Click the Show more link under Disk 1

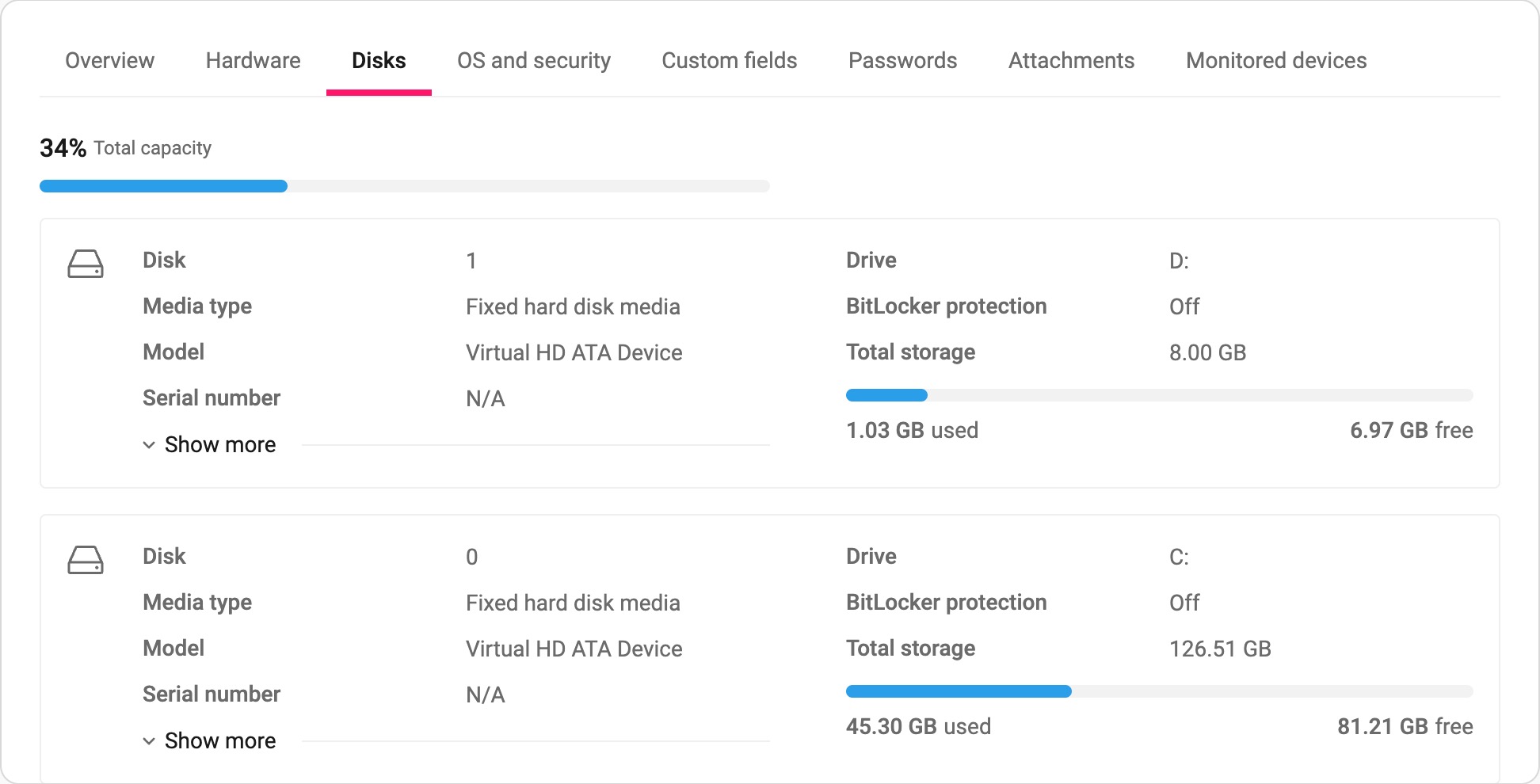click(220, 445)
